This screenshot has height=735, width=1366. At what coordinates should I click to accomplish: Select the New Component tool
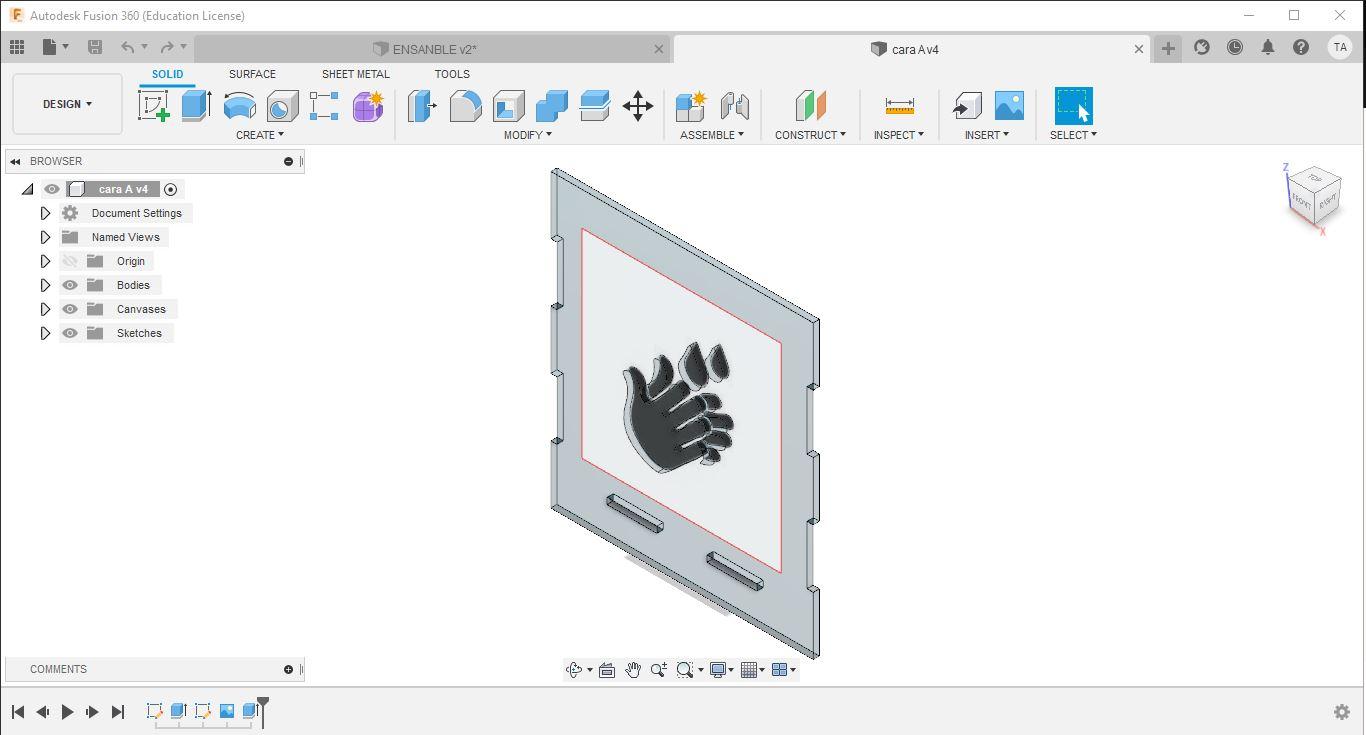(691, 106)
